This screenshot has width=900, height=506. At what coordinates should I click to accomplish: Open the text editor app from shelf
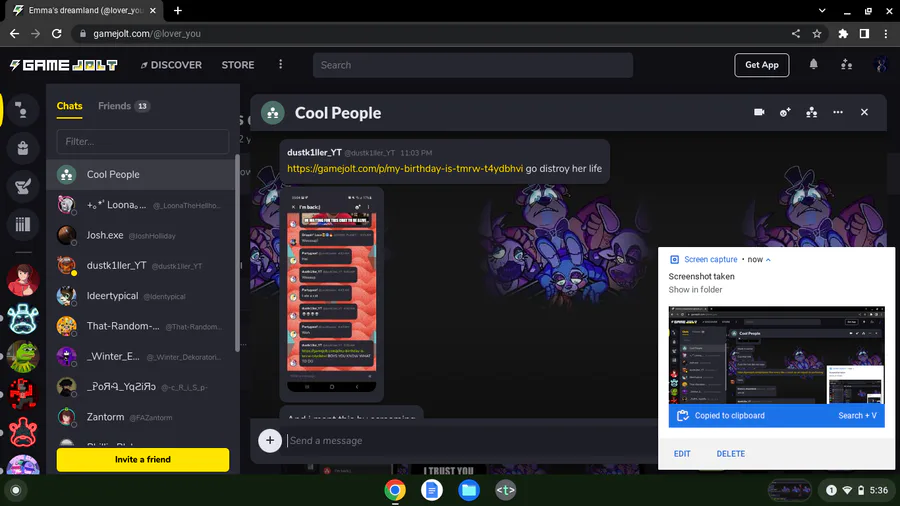coord(506,490)
